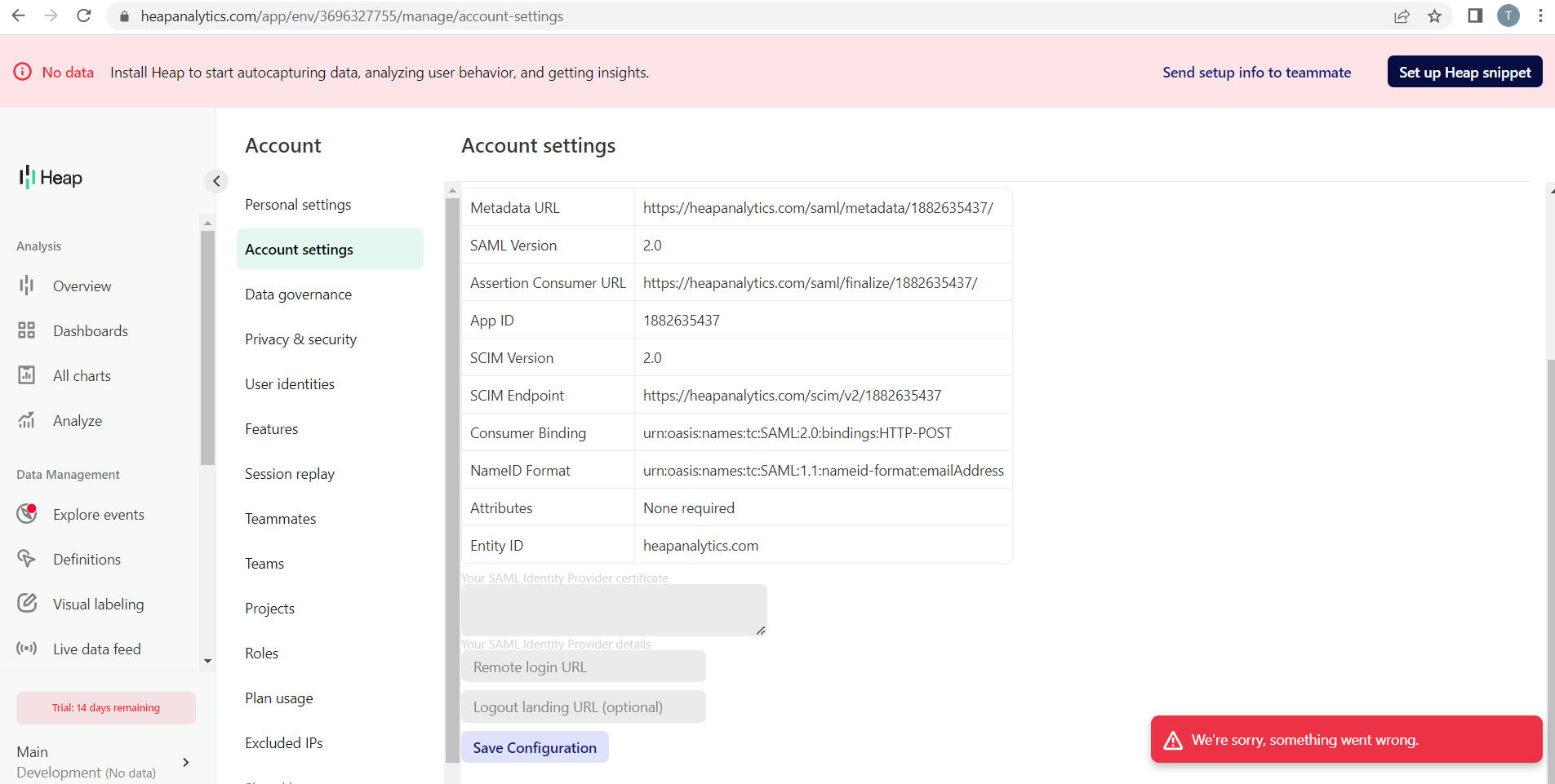Click the Remote login URL field

tap(584, 667)
